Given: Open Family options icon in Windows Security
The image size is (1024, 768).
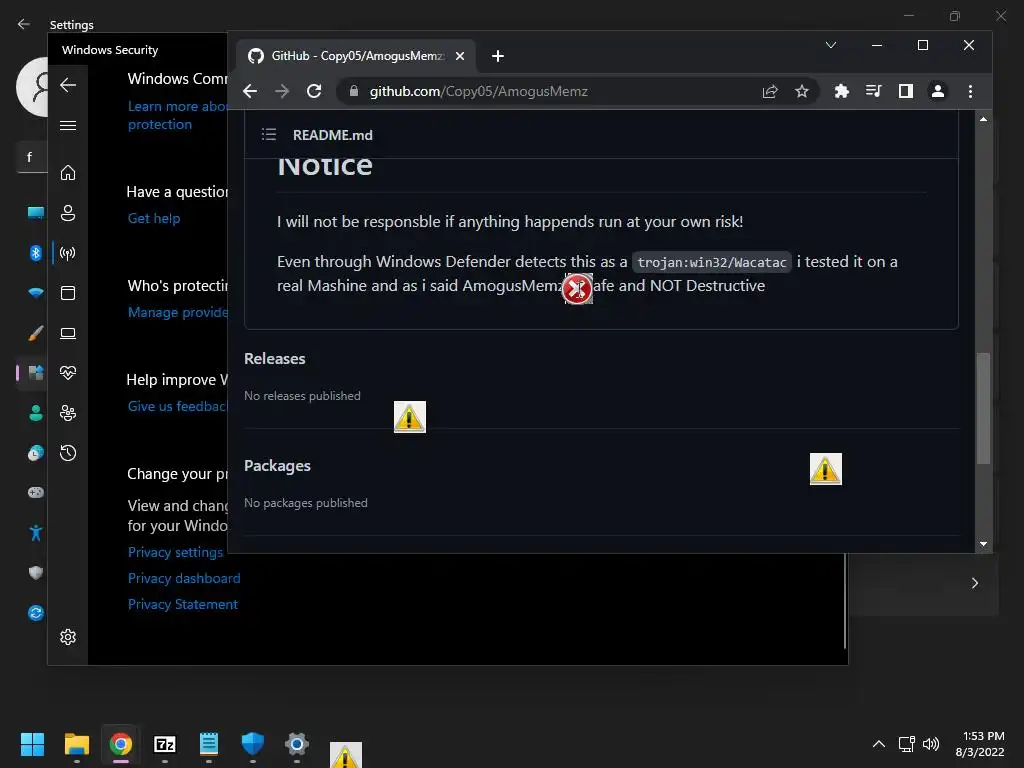Looking at the screenshot, I should pyautogui.click(x=68, y=413).
